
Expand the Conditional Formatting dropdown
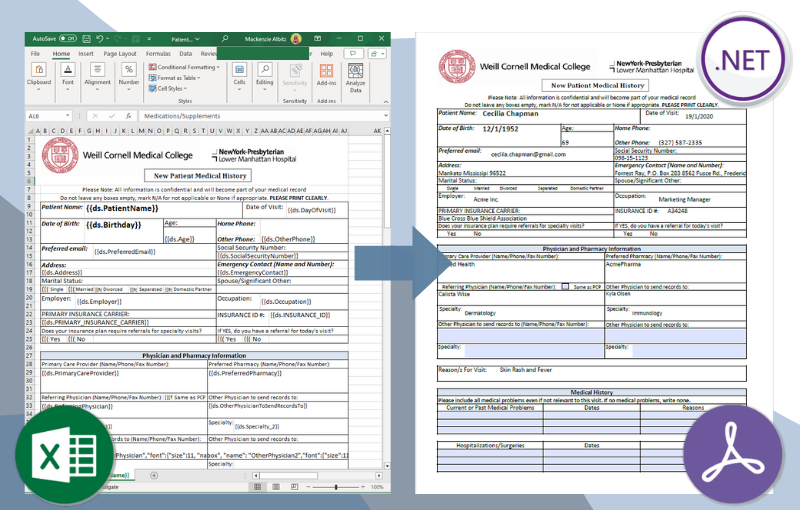click(218, 67)
